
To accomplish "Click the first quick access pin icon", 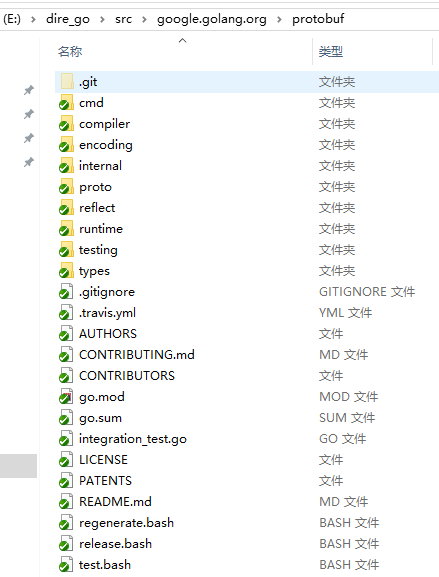I will [x=29, y=90].
